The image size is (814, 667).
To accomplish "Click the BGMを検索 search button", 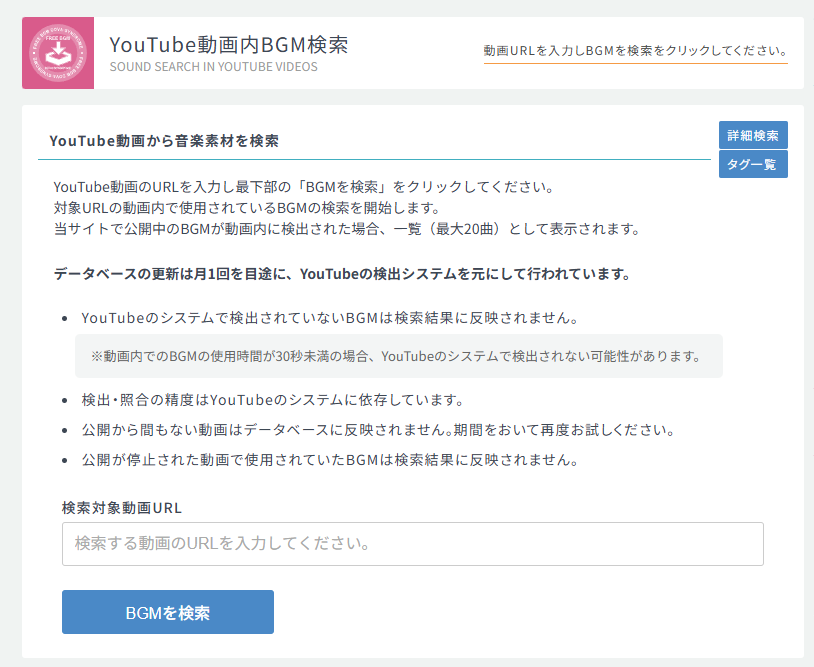I will tap(168, 611).
